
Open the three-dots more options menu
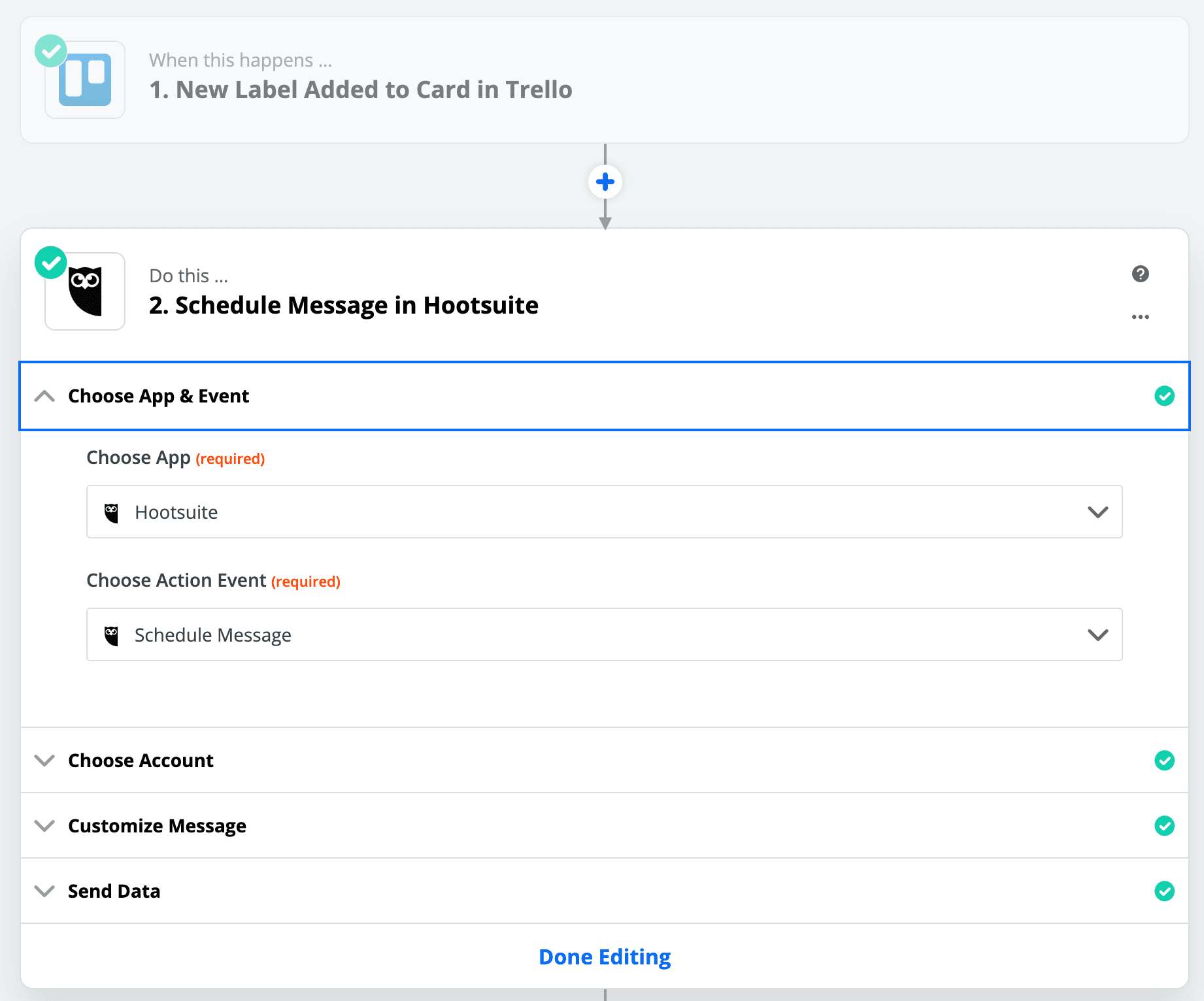[1141, 317]
